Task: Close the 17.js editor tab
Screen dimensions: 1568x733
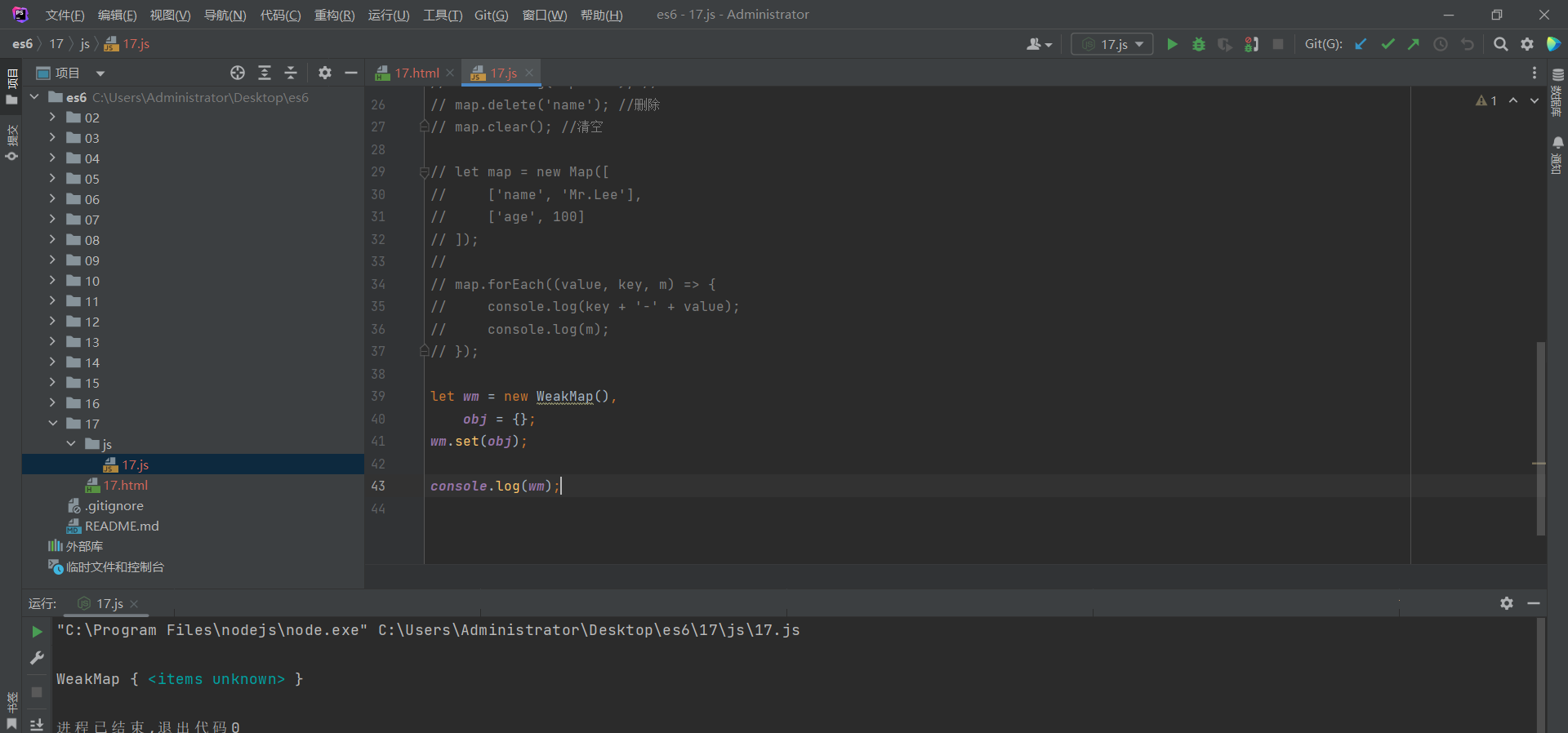Action: coord(529,73)
